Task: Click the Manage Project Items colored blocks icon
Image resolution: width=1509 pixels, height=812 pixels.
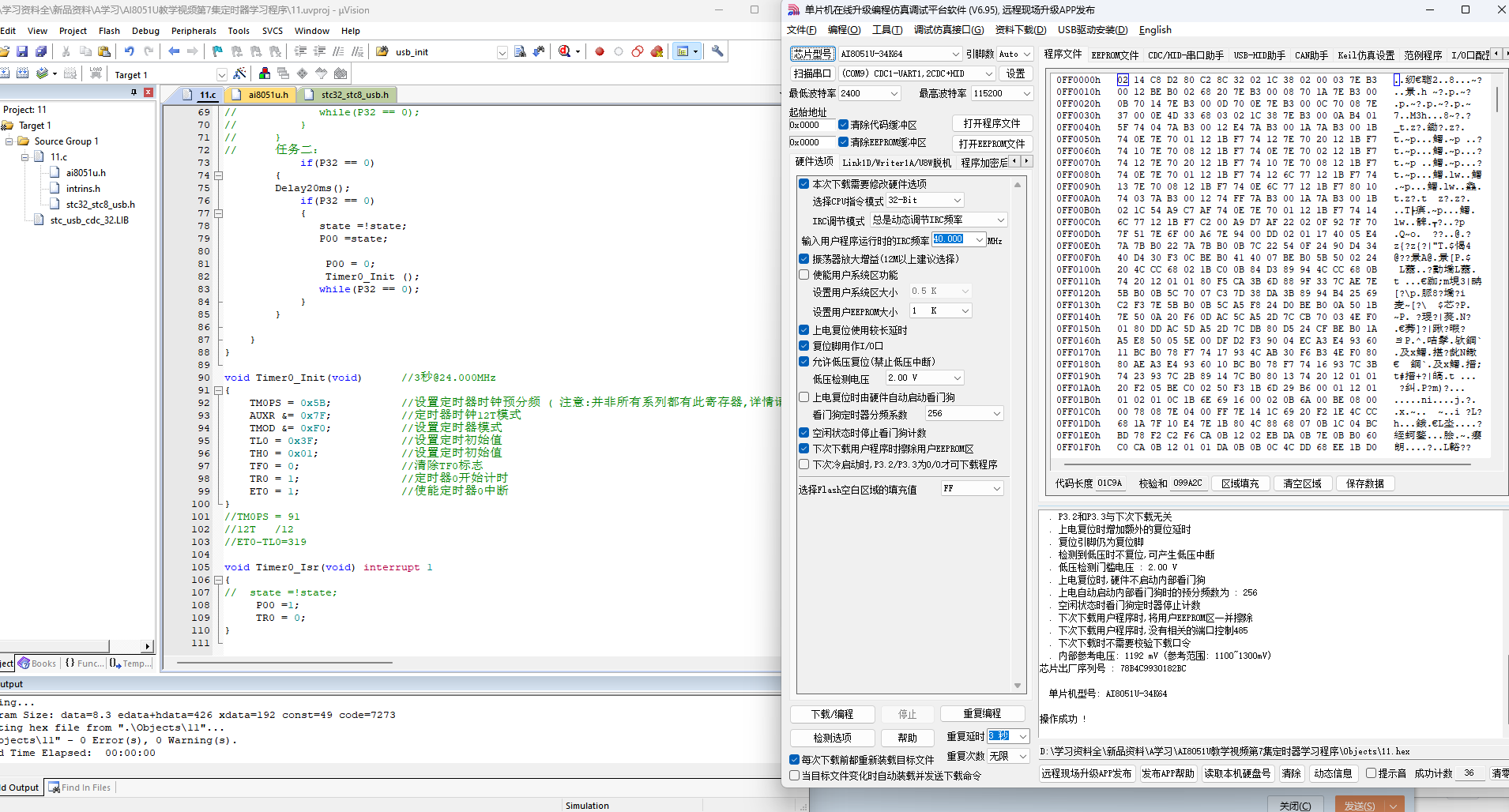Action: pos(265,73)
